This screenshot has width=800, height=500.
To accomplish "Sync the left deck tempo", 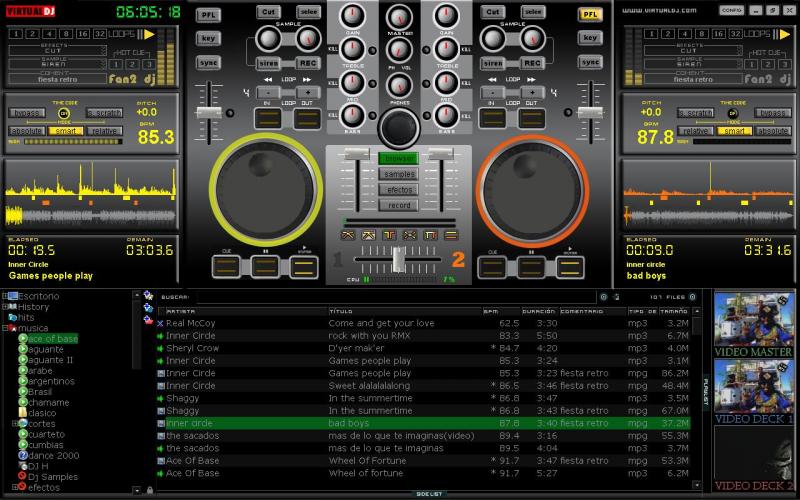I will click(x=208, y=63).
